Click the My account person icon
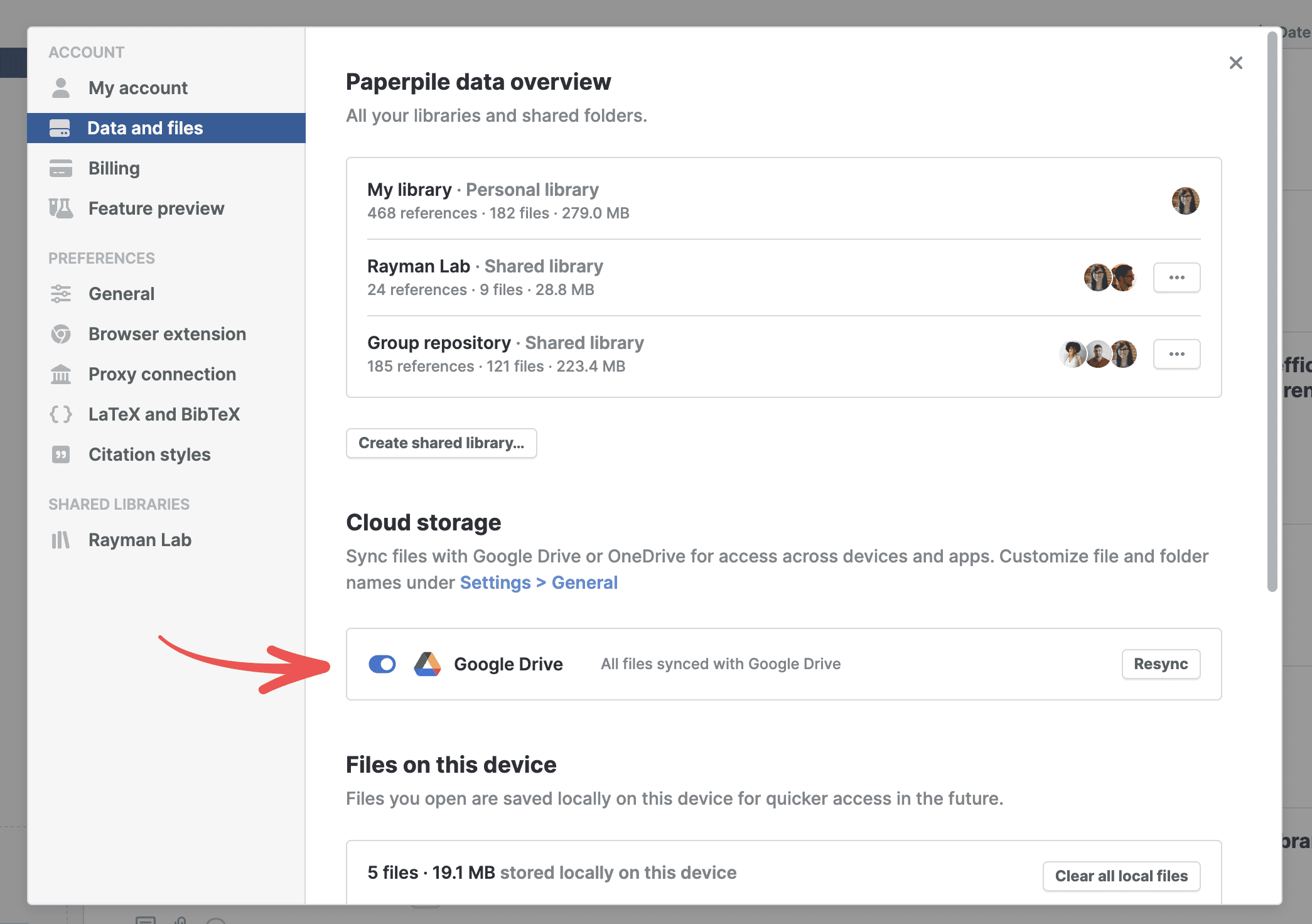Image resolution: width=1312 pixels, height=924 pixels. 61,88
